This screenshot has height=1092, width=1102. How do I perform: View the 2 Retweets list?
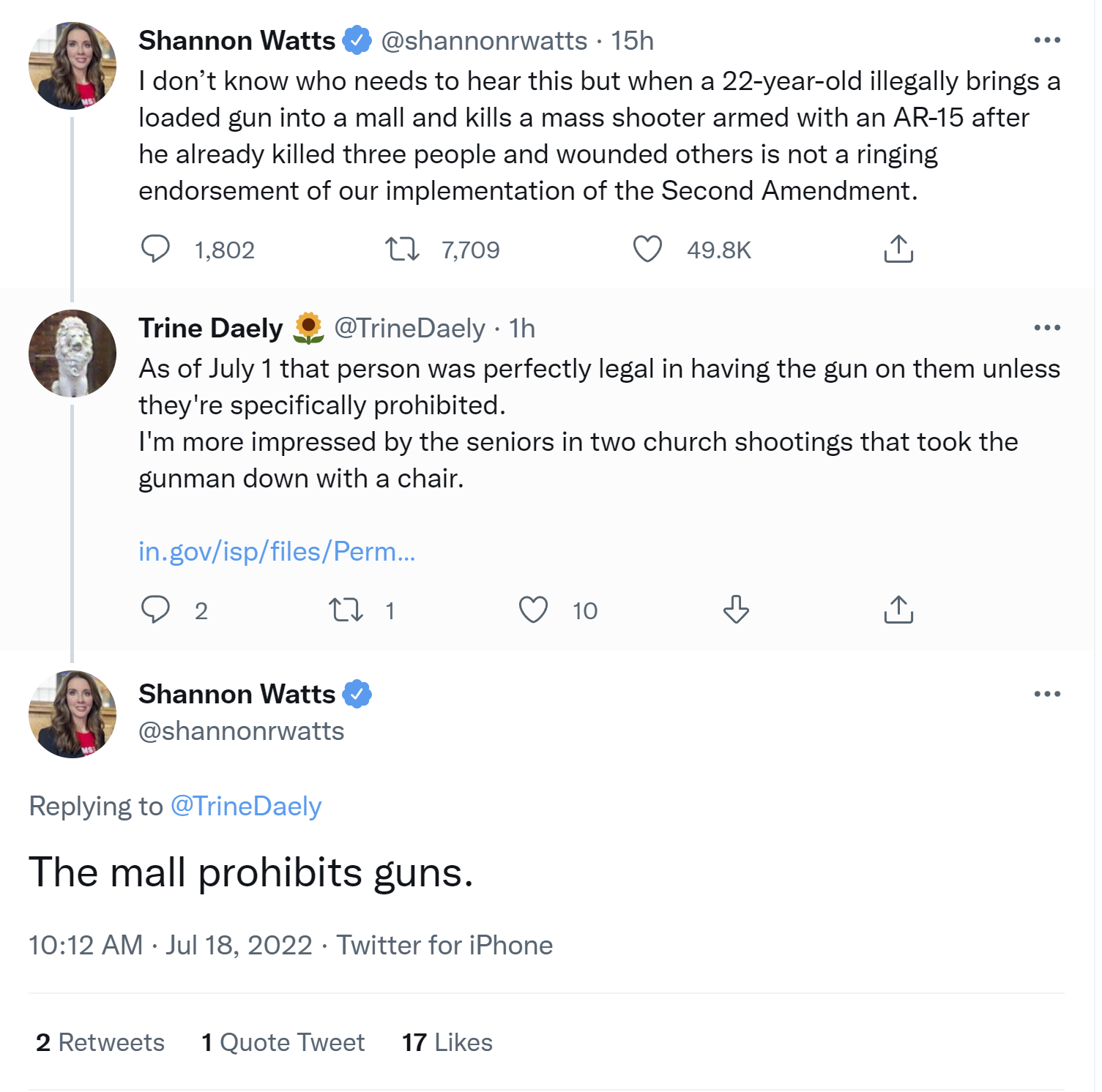click(x=100, y=1042)
